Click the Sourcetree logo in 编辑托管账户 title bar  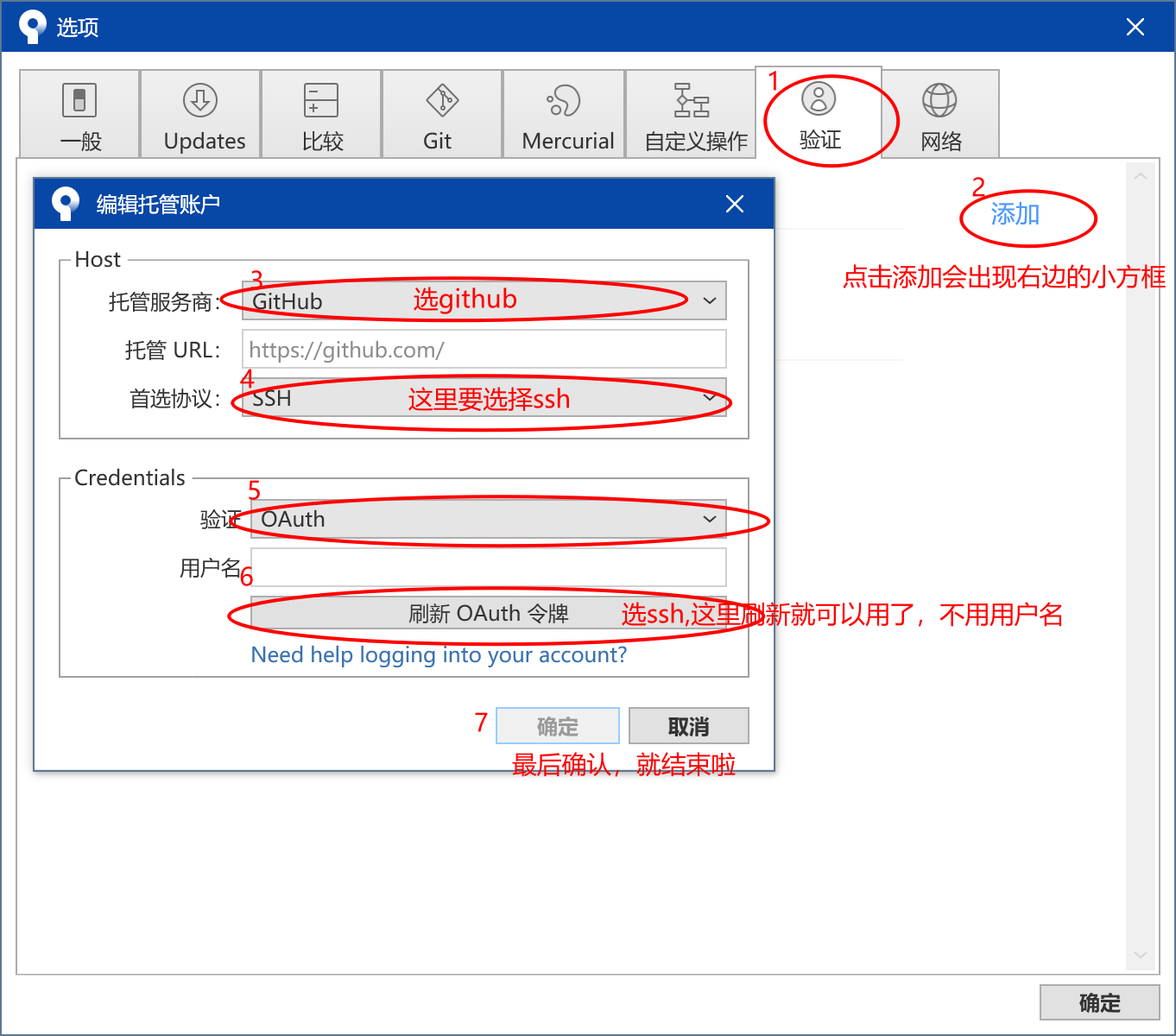pyautogui.click(x=66, y=204)
